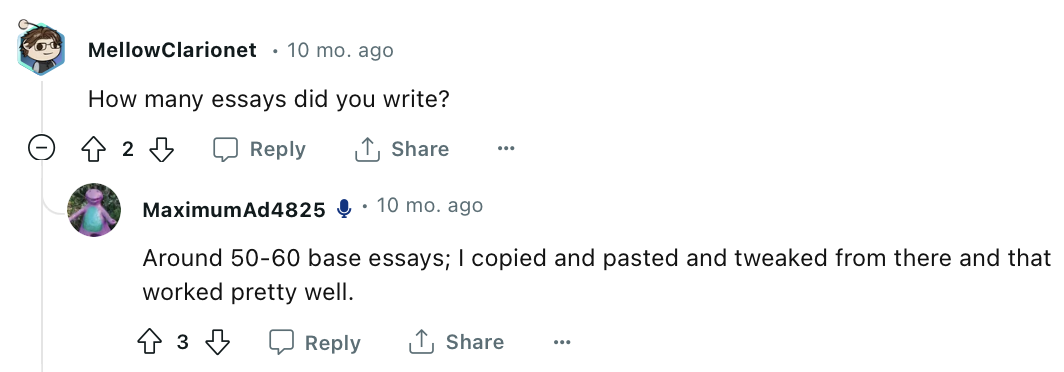This screenshot has width=1064, height=372.
Task: Collapse the MellowClarionet comment thread
Action: pos(41,148)
